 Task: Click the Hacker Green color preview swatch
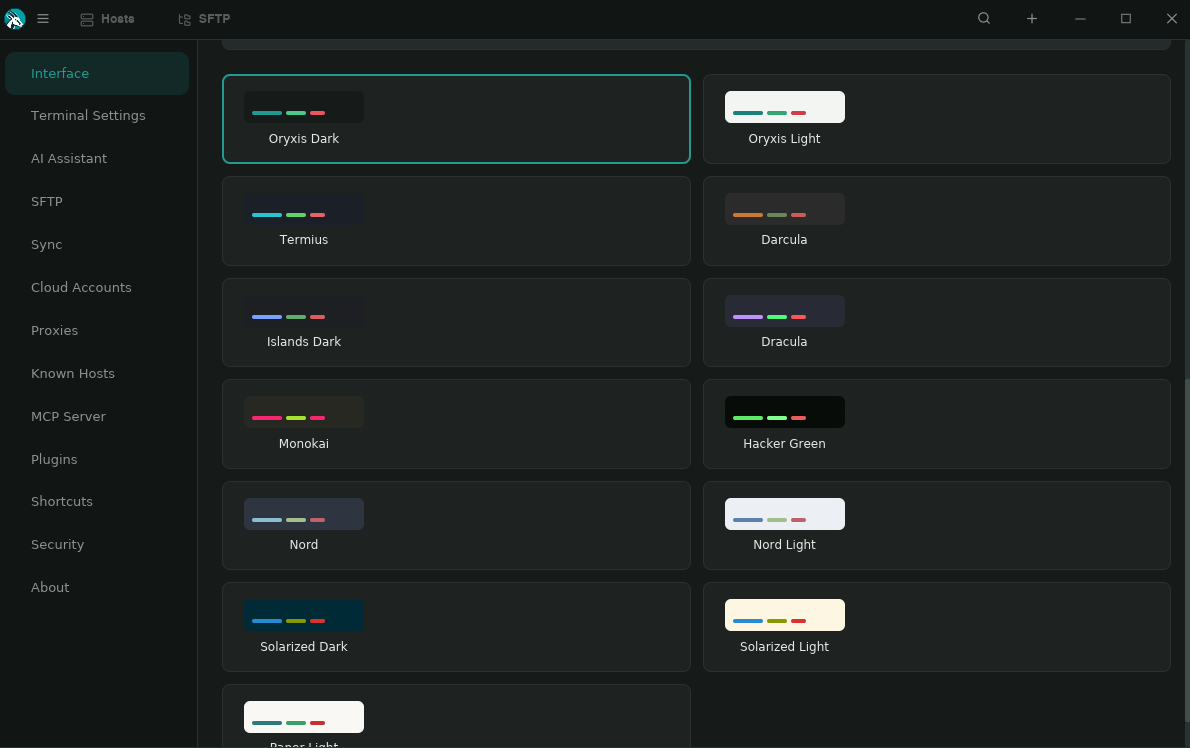[x=785, y=412]
